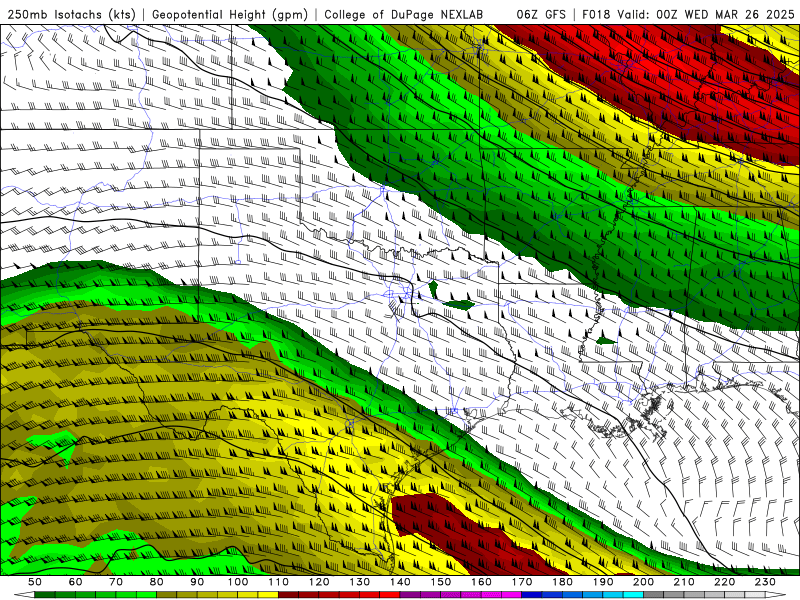Viewport: 800px width, 600px height.
Task: Click legend value 180
Action: pos(562,582)
